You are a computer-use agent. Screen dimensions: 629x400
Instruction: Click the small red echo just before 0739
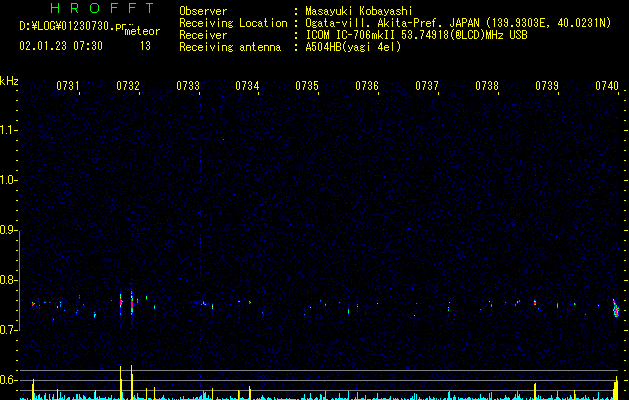click(535, 303)
